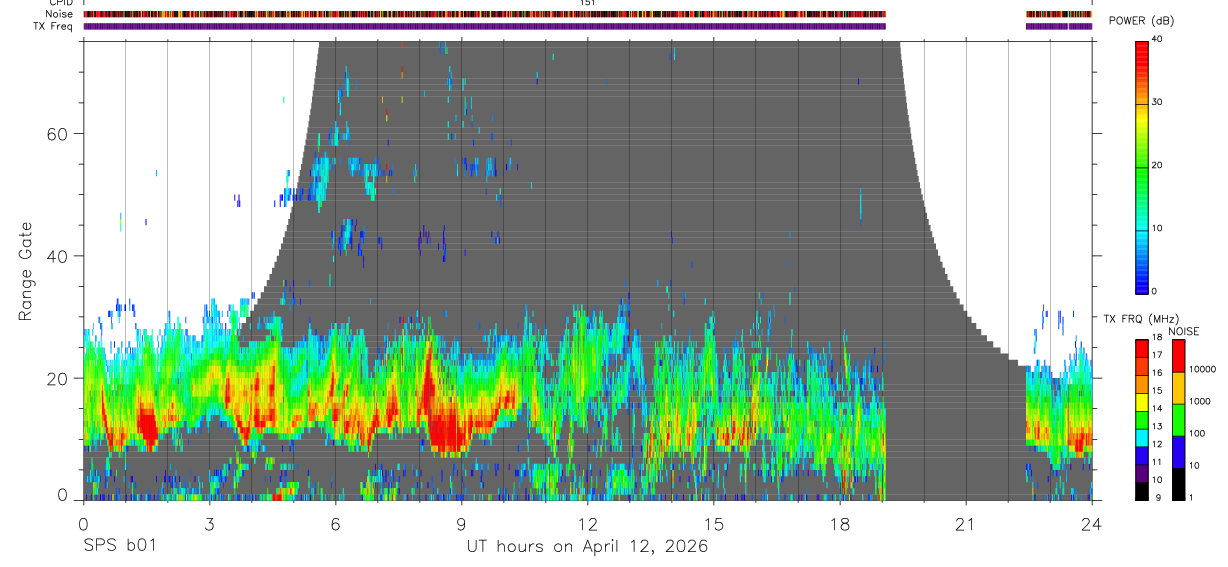Click the TX Freq purple strip

587,26
